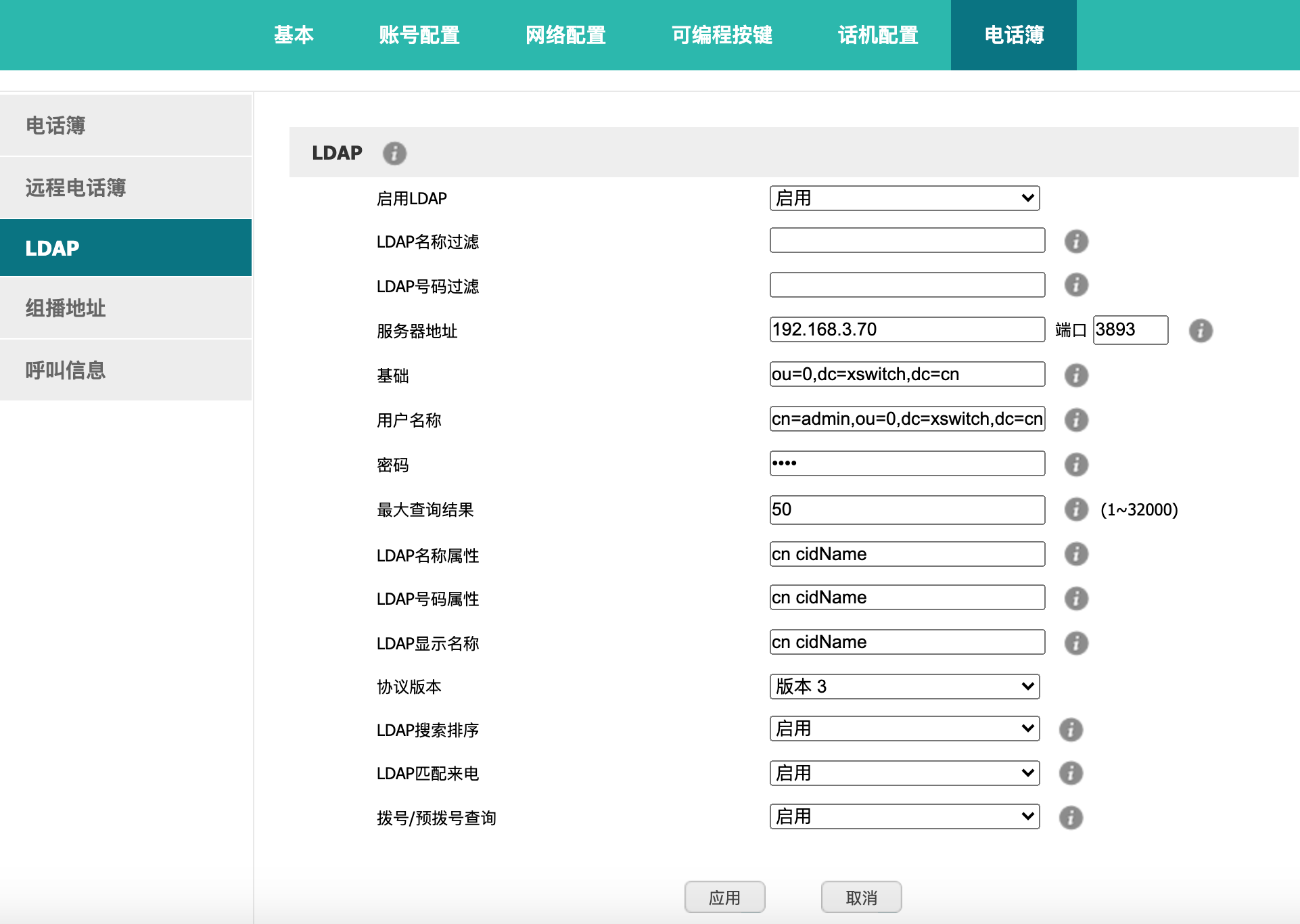1300x924 pixels.
Task: Open the LDAP搜索排序 dropdown
Action: [904, 729]
